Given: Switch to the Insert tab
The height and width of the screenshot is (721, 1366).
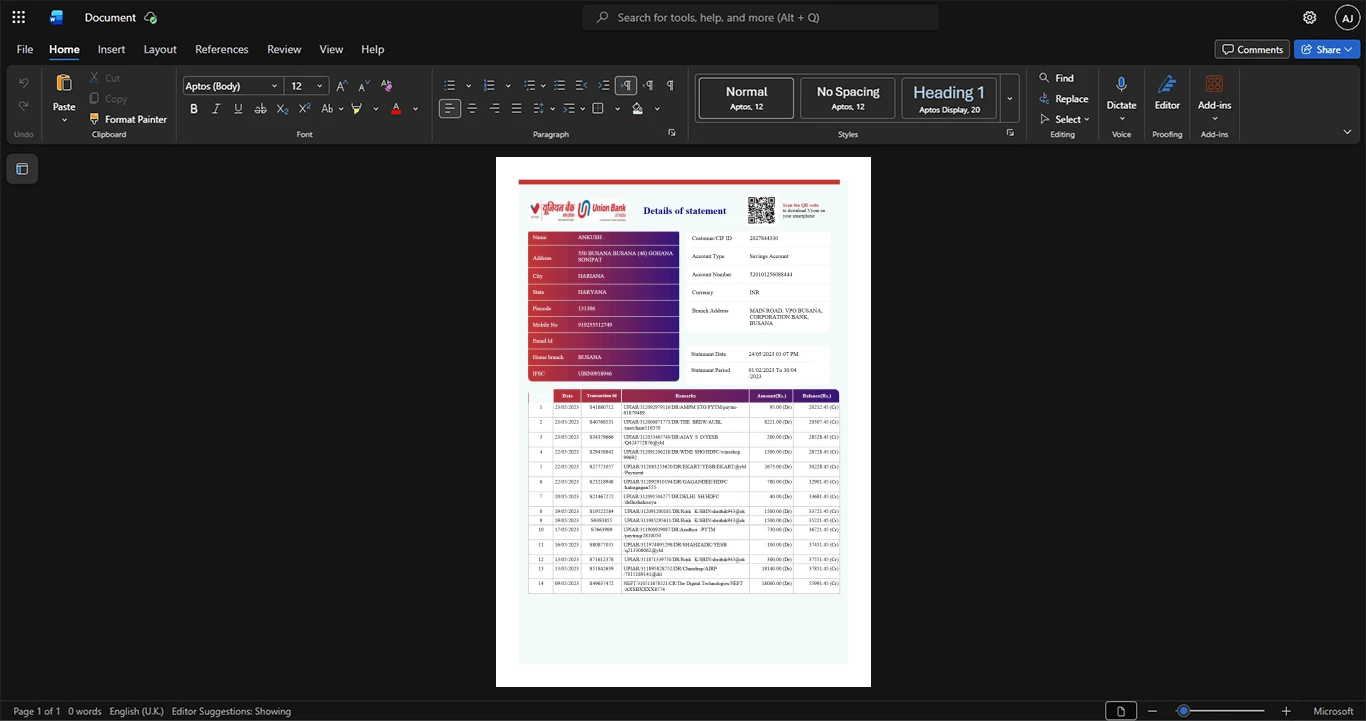Looking at the screenshot, I should [x=111, y=49].
